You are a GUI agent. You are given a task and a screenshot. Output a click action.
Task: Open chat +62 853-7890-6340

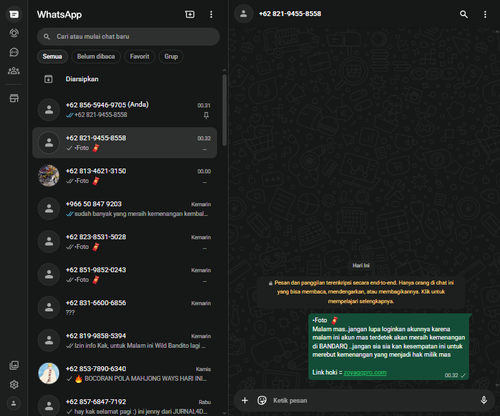pyautogui.click(x=125, y=374)
